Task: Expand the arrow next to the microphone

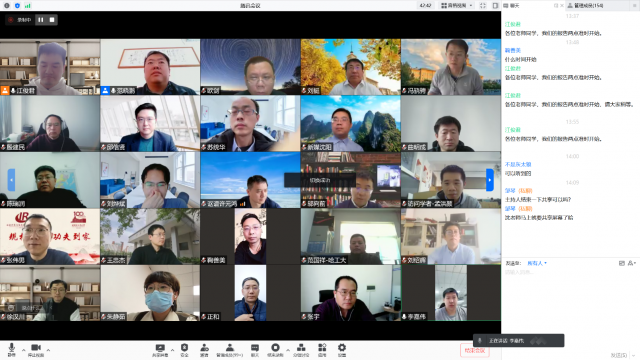Action: click(23, 350)
